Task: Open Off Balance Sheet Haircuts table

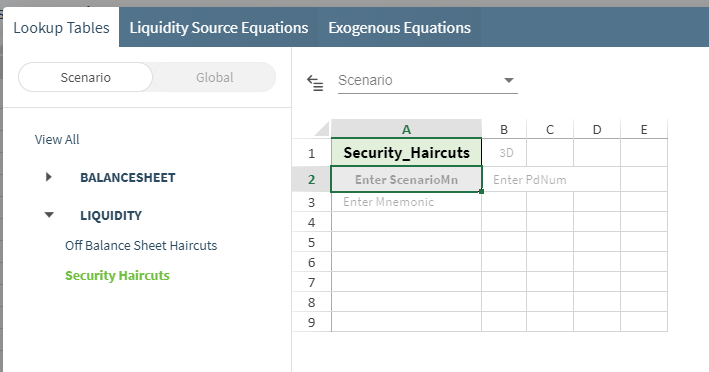Action: [141, 245]
